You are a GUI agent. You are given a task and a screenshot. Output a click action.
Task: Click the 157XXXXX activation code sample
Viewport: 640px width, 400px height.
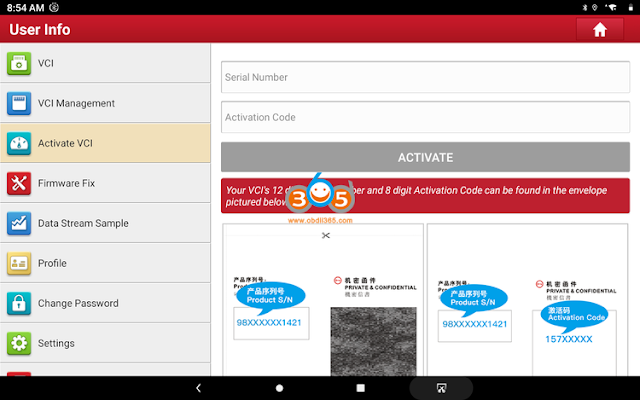569,339
